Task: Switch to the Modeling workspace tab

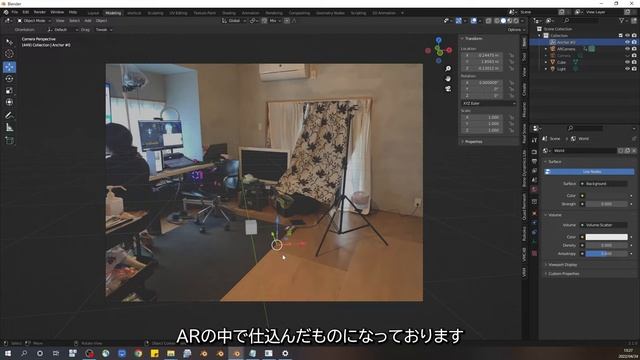Action: tap(113, 13)
